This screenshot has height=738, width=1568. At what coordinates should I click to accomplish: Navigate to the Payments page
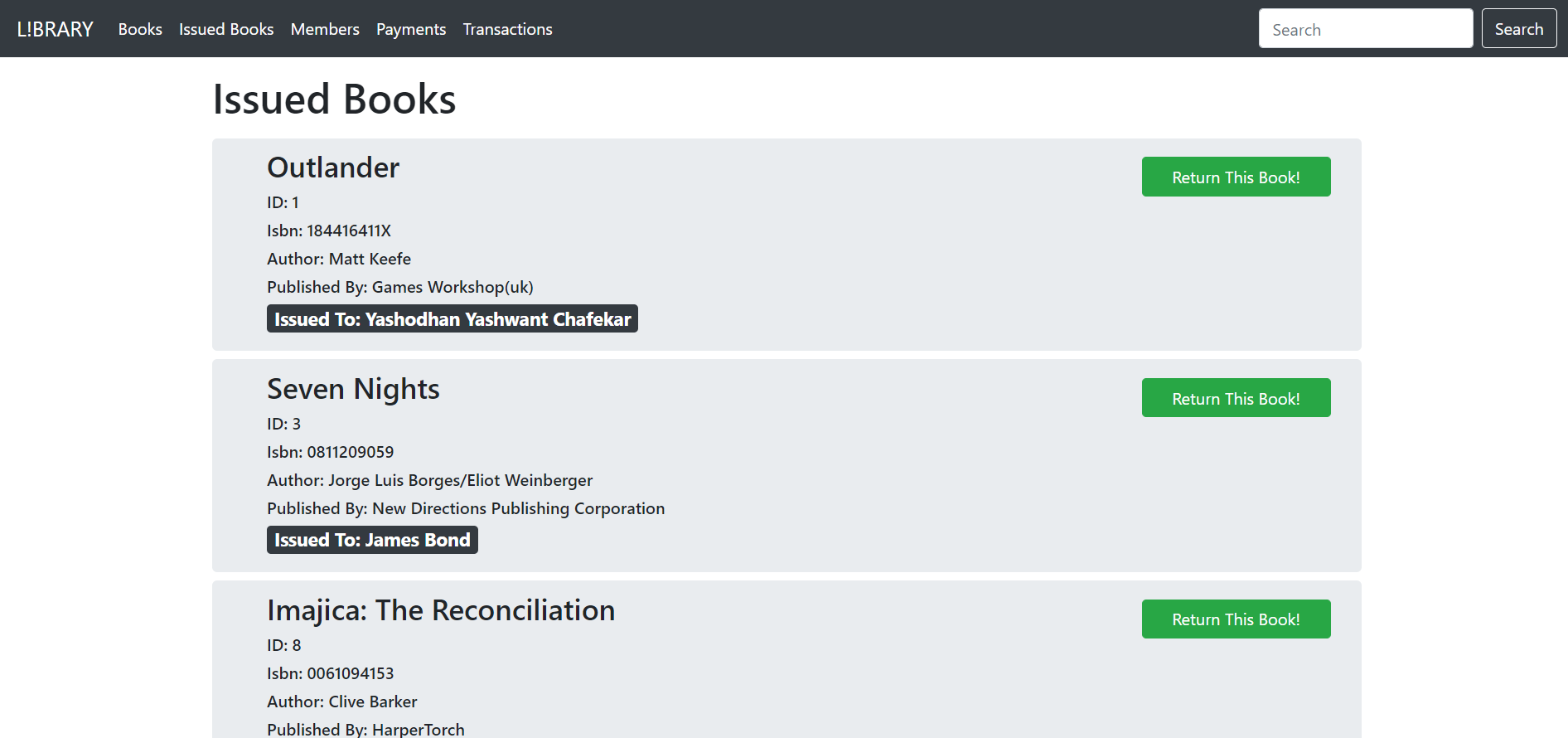tap(411, 29)
